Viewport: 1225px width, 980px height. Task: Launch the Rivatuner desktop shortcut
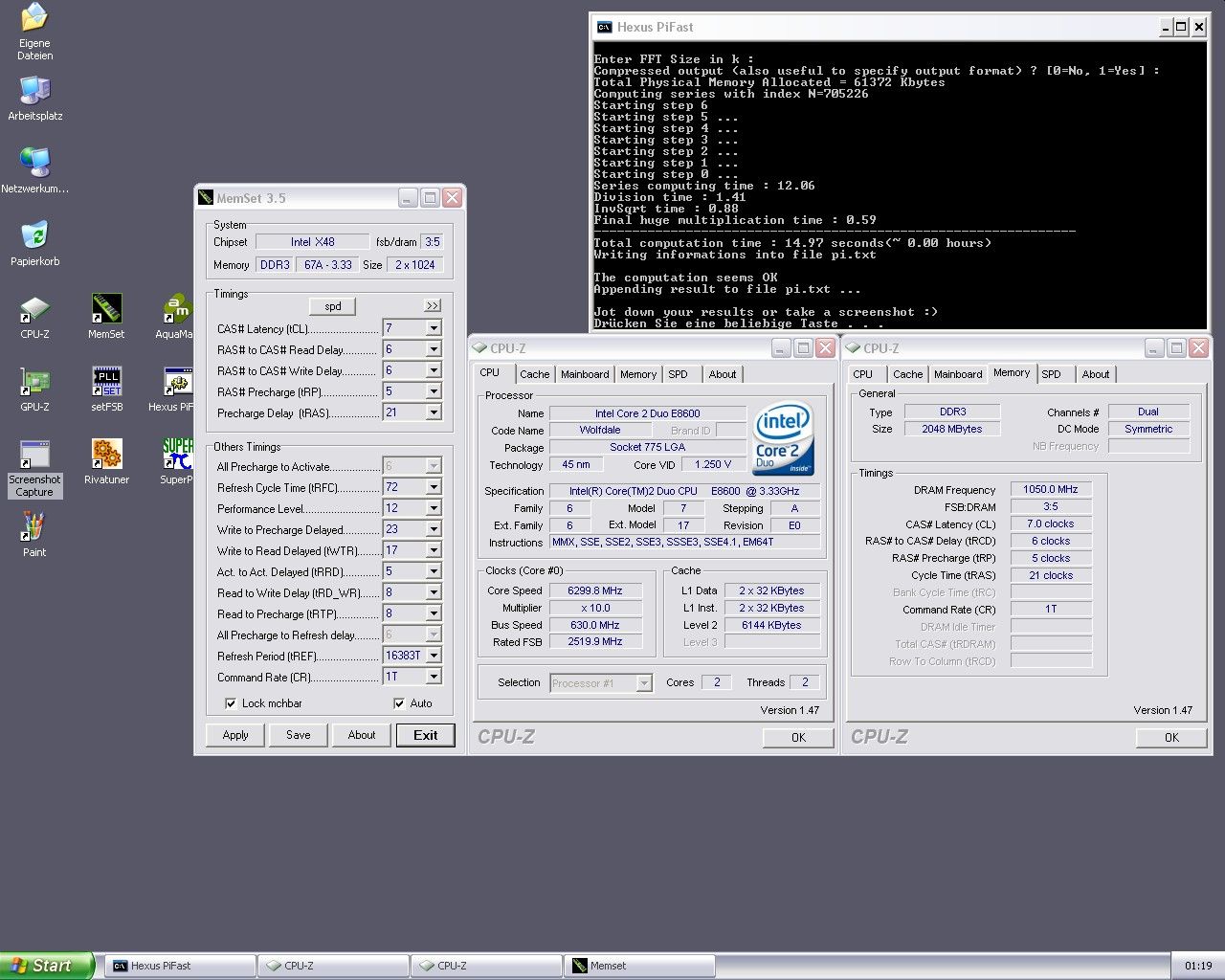pos(106,461)
